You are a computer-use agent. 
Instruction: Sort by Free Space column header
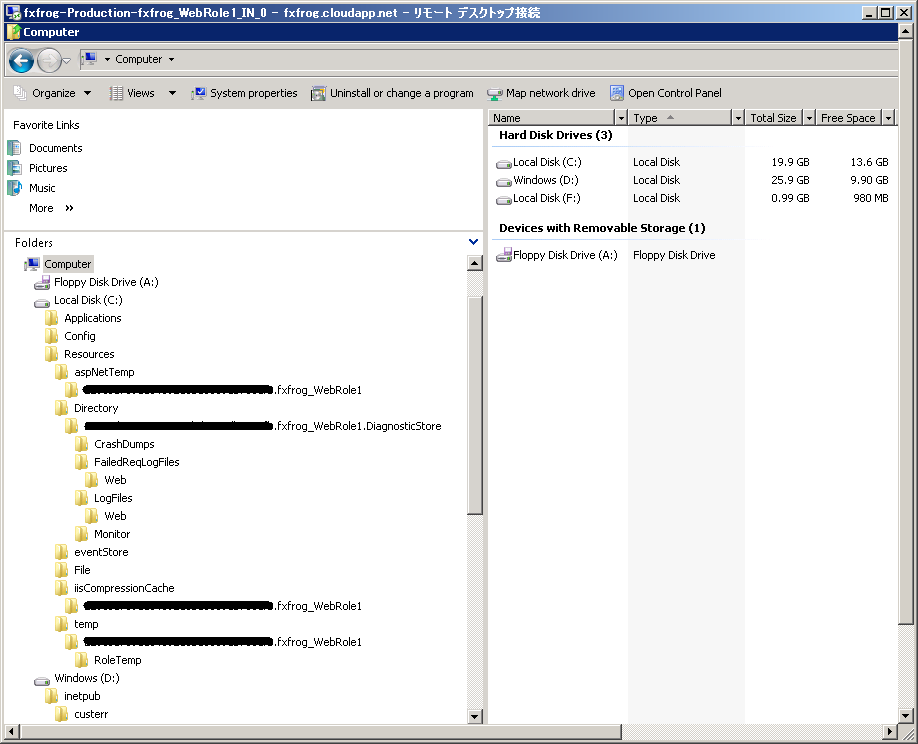846,118
